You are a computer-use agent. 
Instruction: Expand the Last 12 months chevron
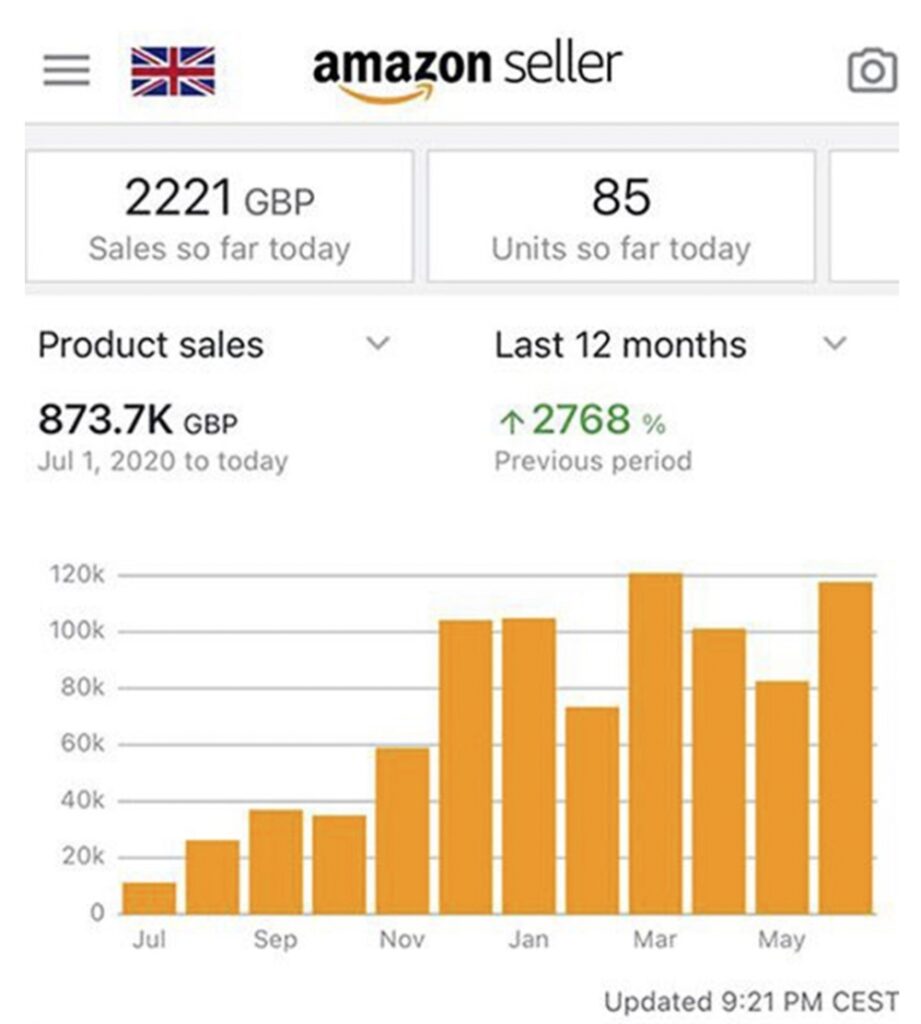pyautogui.click(x=834, y=344)
